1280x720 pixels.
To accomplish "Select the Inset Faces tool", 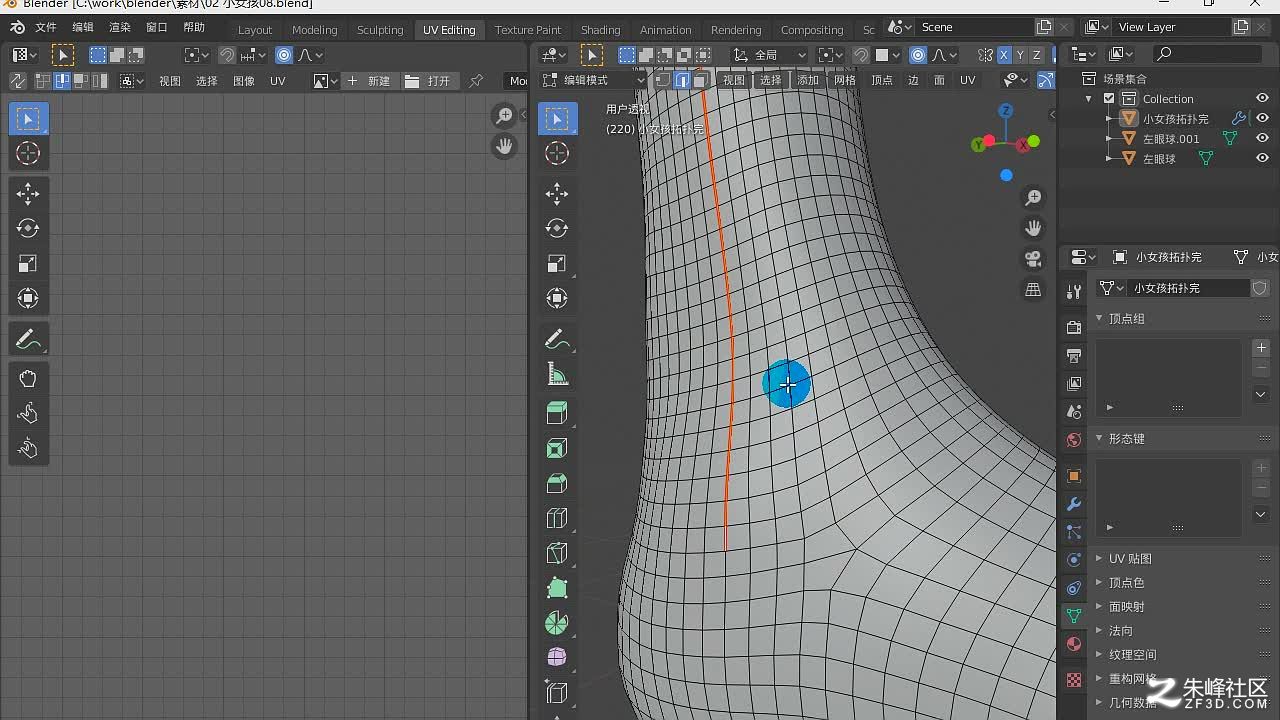I will (557, 448).
